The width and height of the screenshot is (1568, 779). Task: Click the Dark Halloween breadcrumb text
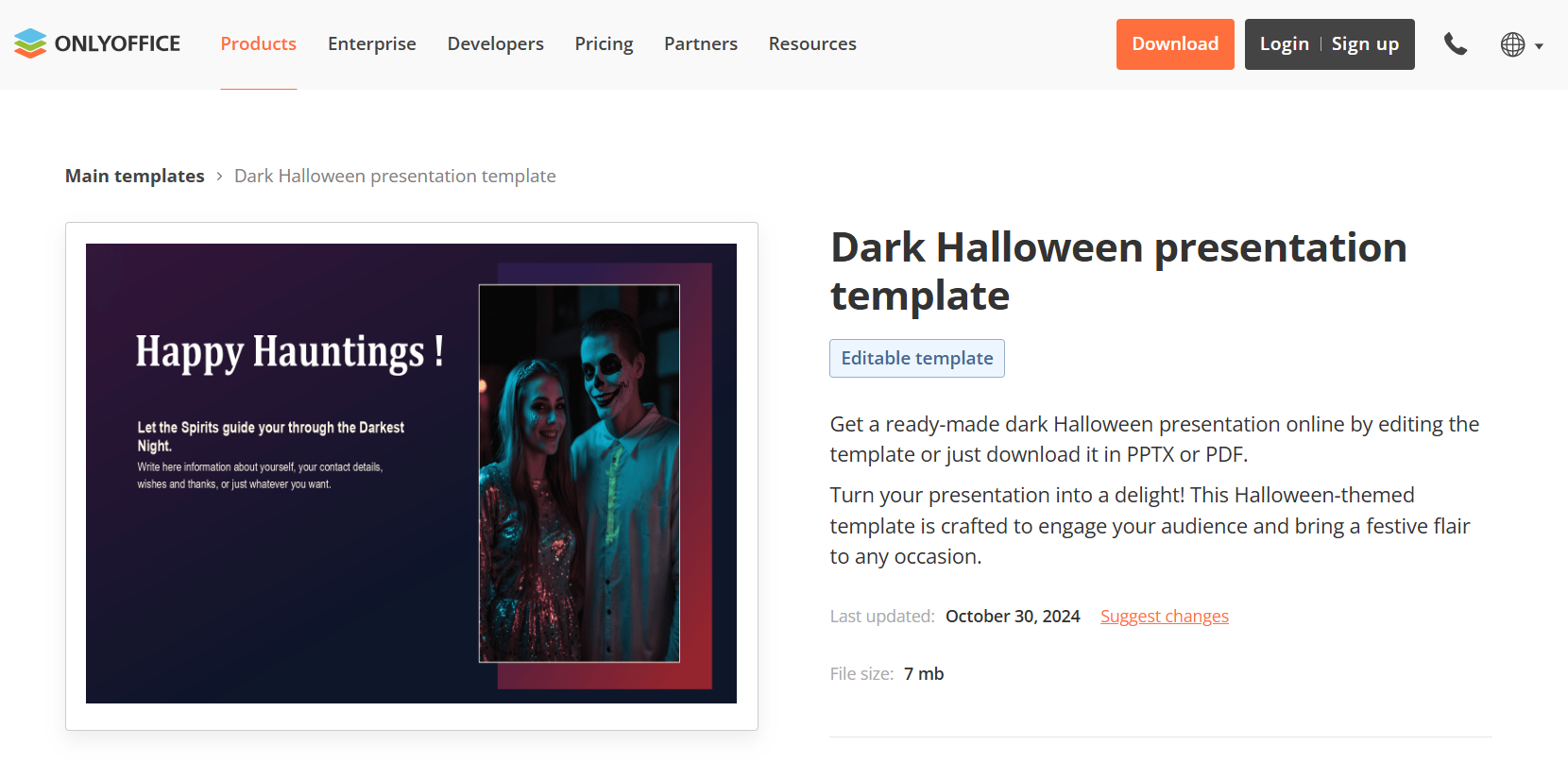point(394,177)
